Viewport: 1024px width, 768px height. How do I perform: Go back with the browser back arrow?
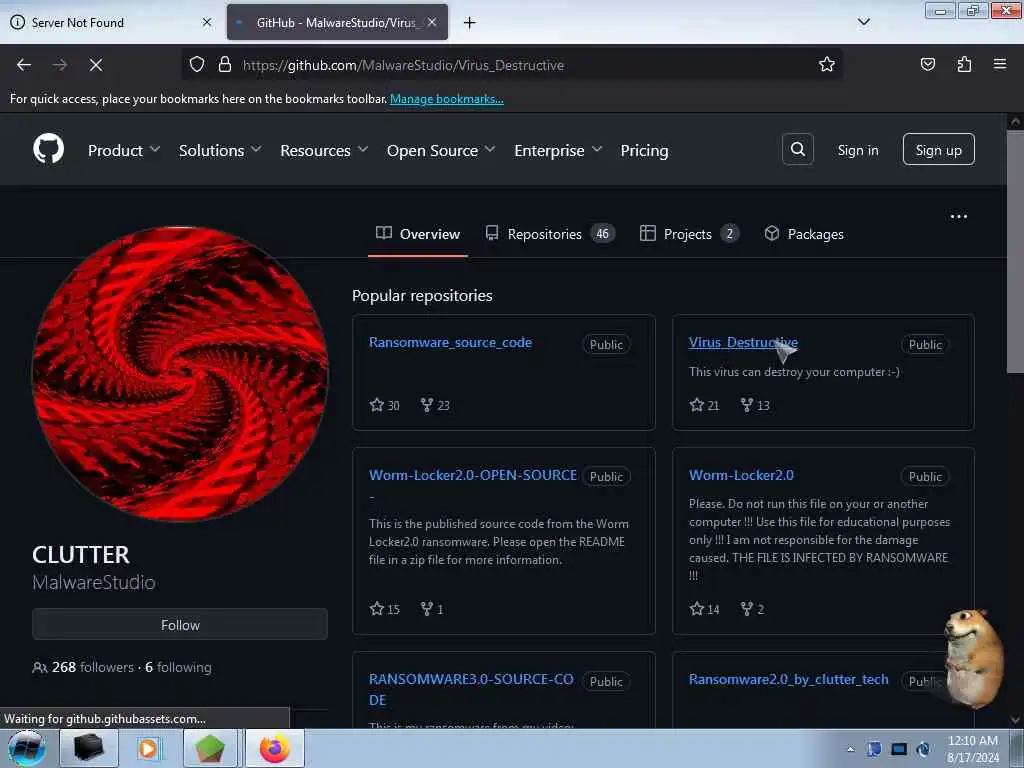coord(24,65)
